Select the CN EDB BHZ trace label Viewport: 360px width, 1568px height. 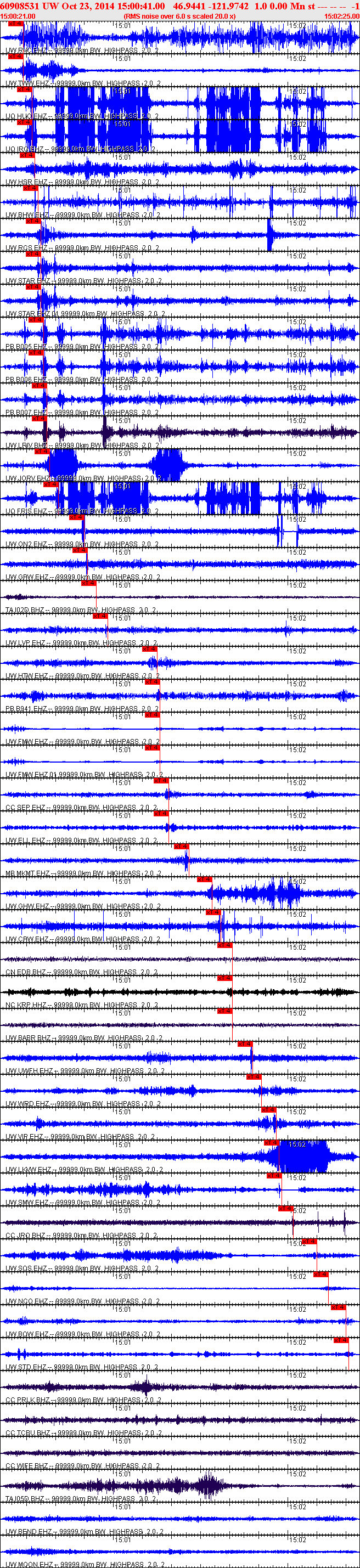tap(82, 972)
